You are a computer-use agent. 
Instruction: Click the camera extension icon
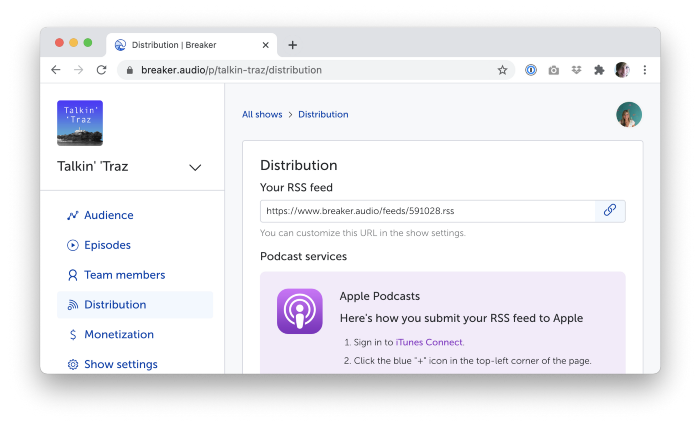pyautogui.click(x=554, y=70)
